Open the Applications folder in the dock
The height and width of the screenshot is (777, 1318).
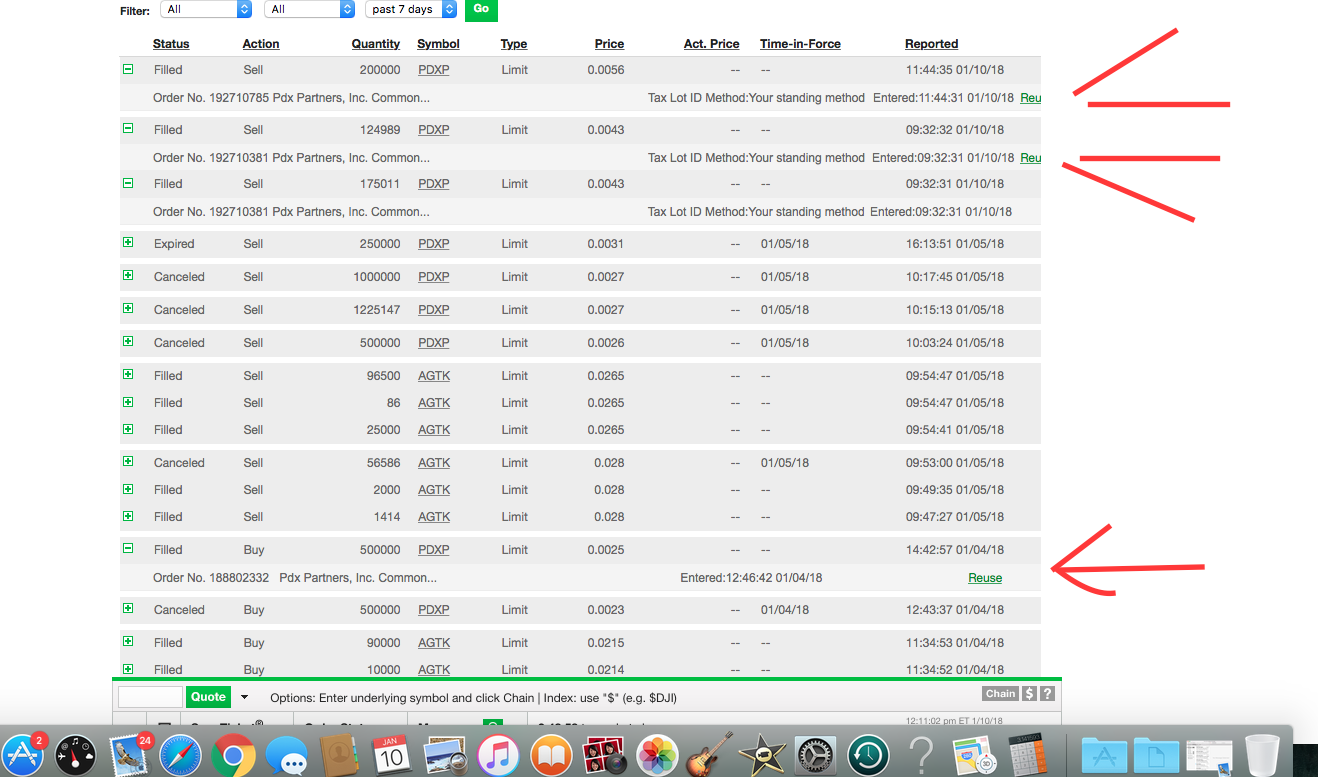(x=1104, y=755)
